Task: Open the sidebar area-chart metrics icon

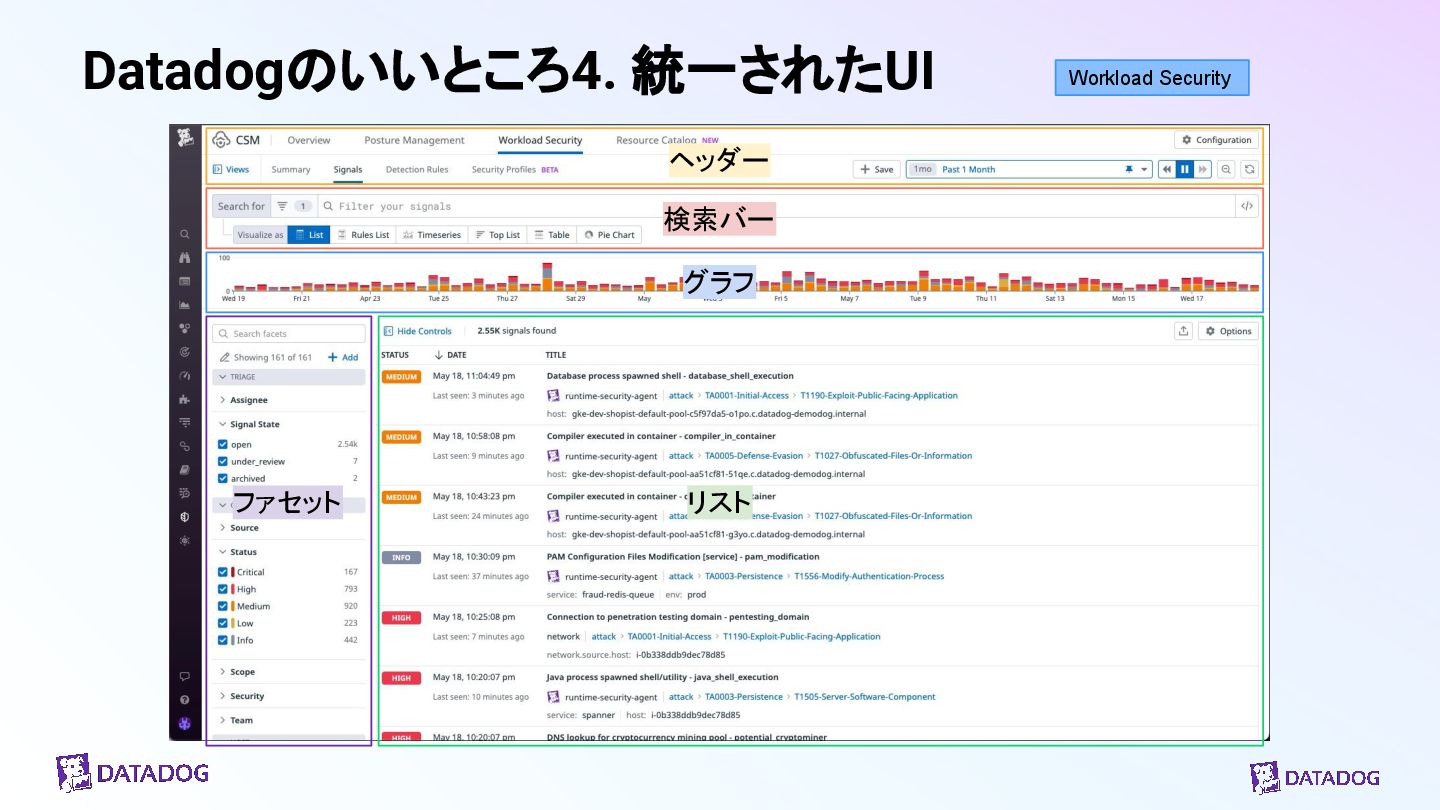Action: [185, 305]
